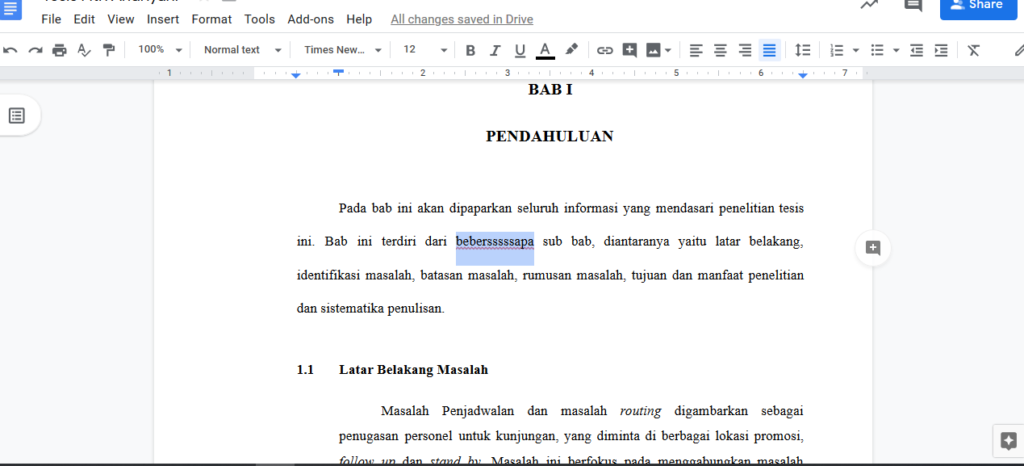1024x466 pixels.
Task: Click the Redo arrow icon
Action: click(35, 50)
